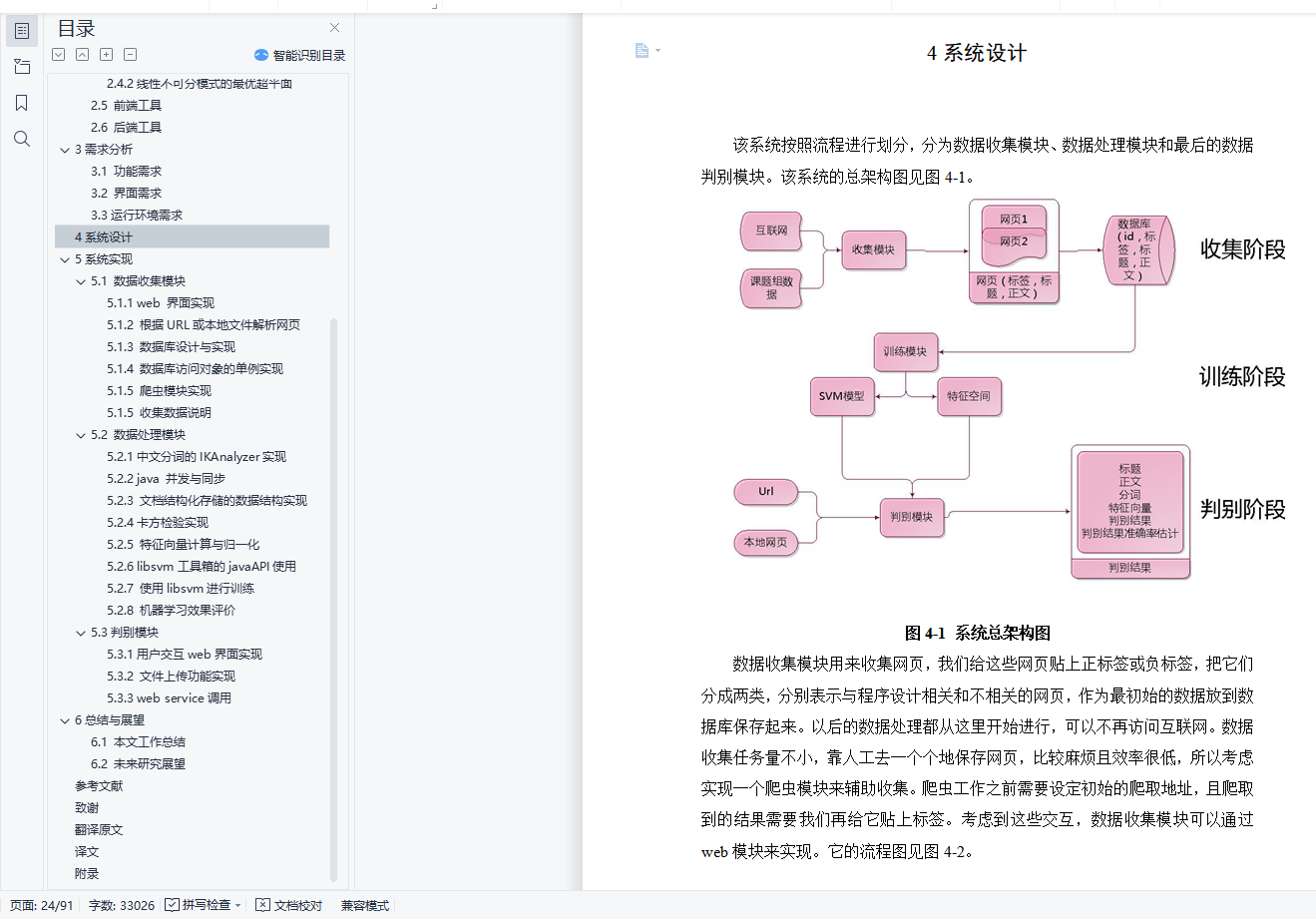Open the find and search icon in sidebar

coord(22,139)
